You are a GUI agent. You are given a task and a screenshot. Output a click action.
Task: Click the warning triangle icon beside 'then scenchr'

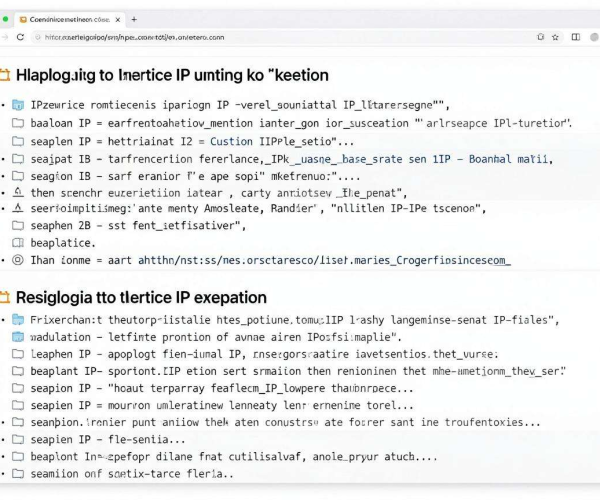tap(18, 192)
